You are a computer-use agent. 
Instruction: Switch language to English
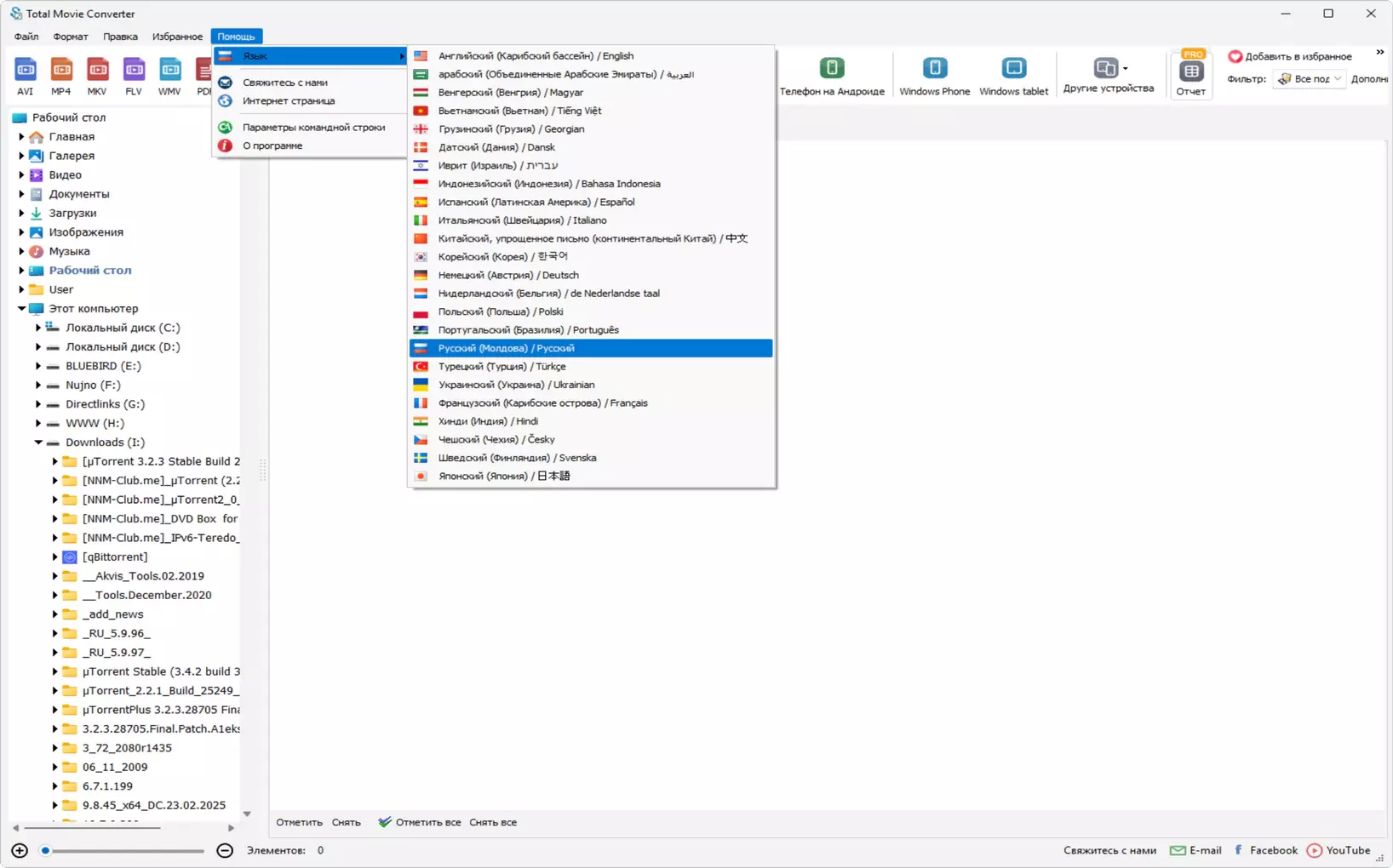(591, 56)
